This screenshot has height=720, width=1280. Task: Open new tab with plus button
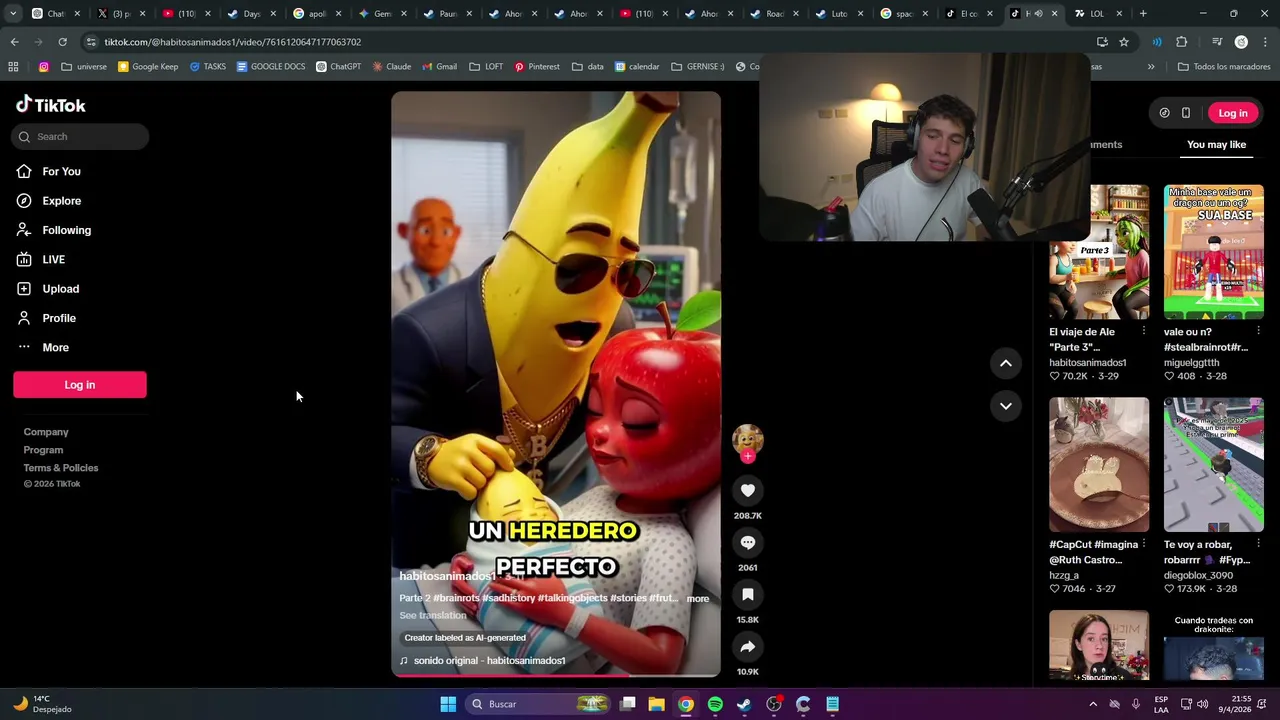[1143, 14]
